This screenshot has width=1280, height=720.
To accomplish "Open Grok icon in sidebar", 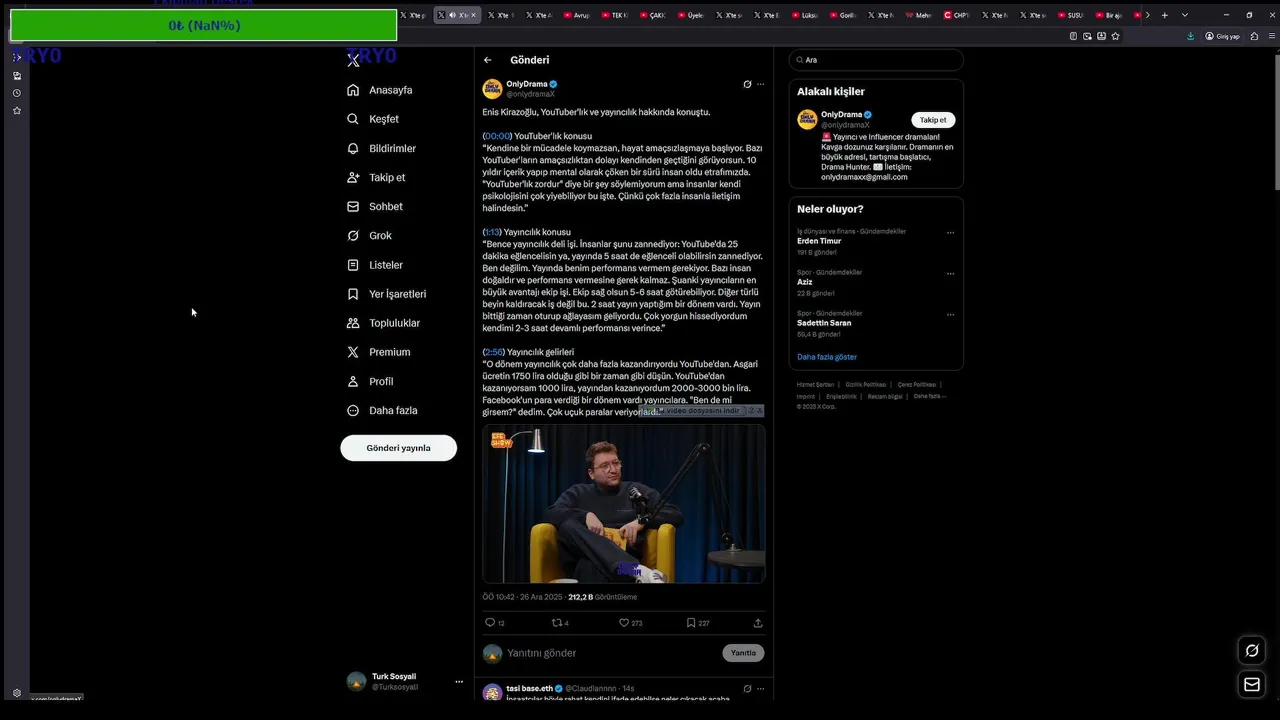I will (x=353, y=235).
